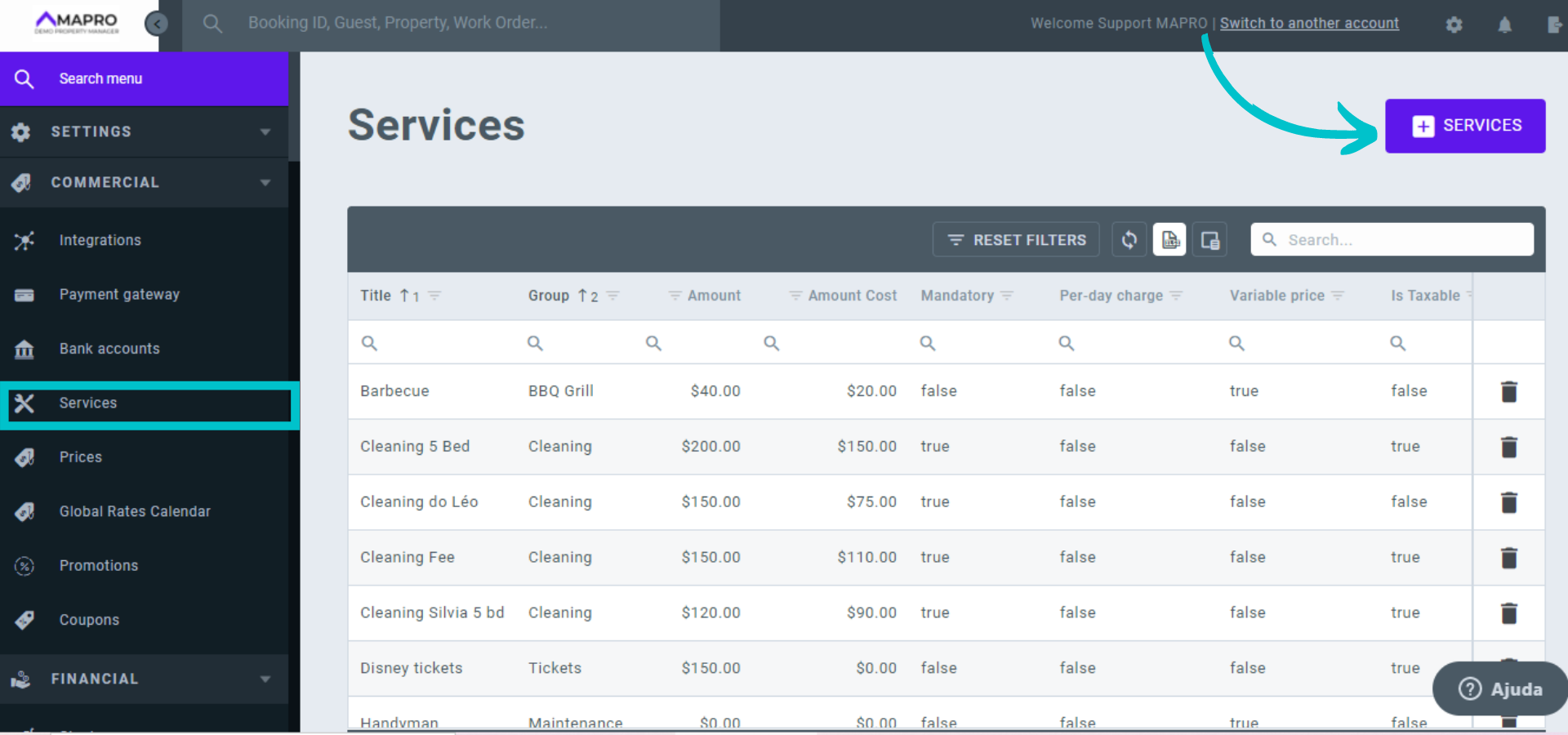Open the column chooser icon
1568x735 pixels.
[x=1209, y=240]
